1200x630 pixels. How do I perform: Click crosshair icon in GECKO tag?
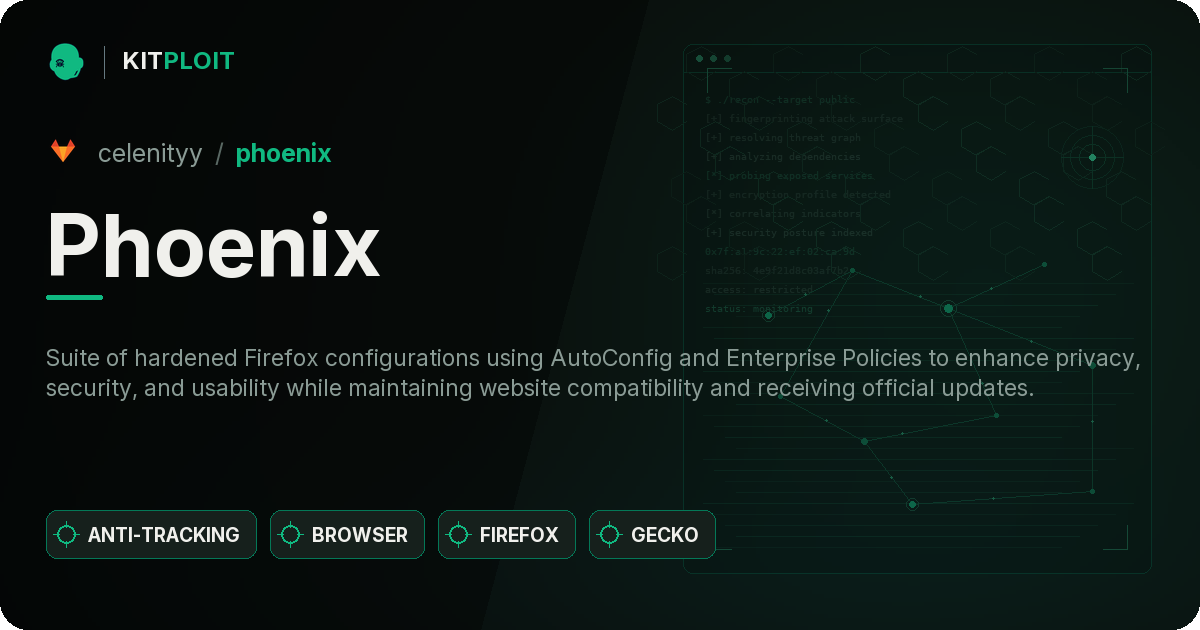(x=610, y=535)
